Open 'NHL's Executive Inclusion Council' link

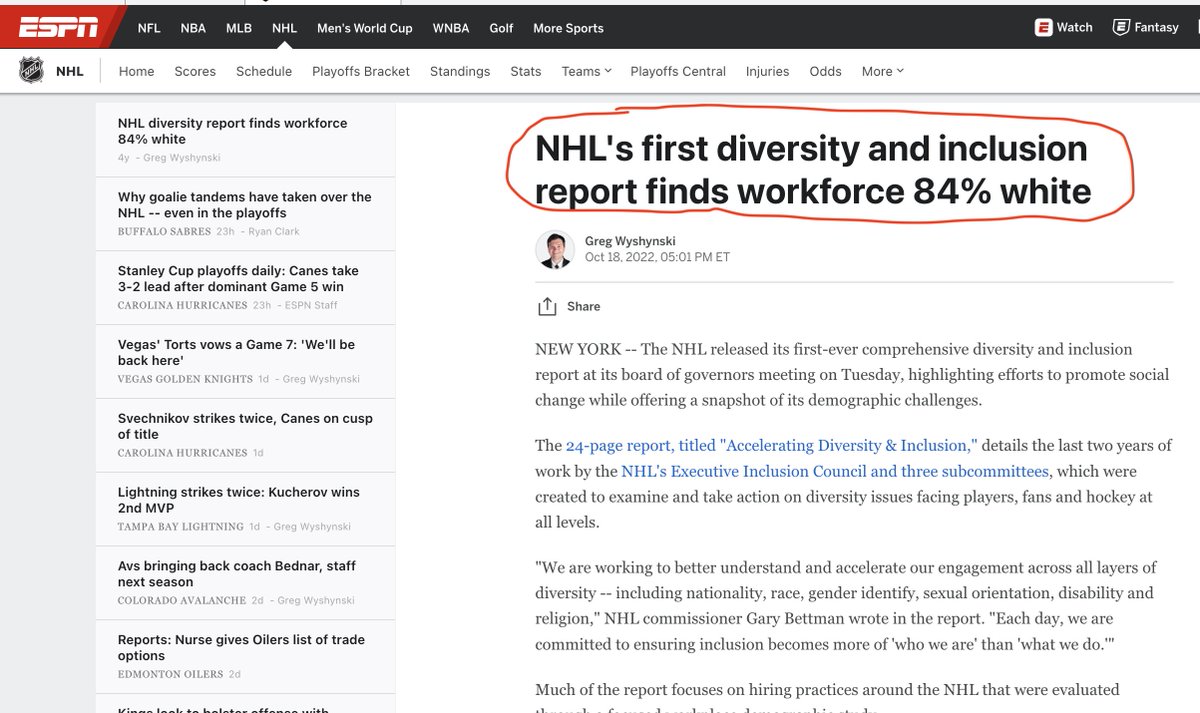click(835, 471)
